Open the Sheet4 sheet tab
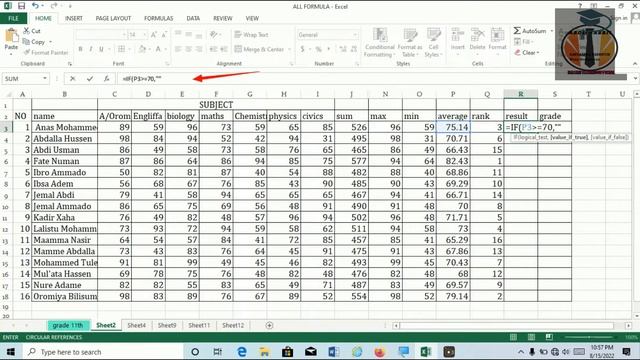 (136, 325)
